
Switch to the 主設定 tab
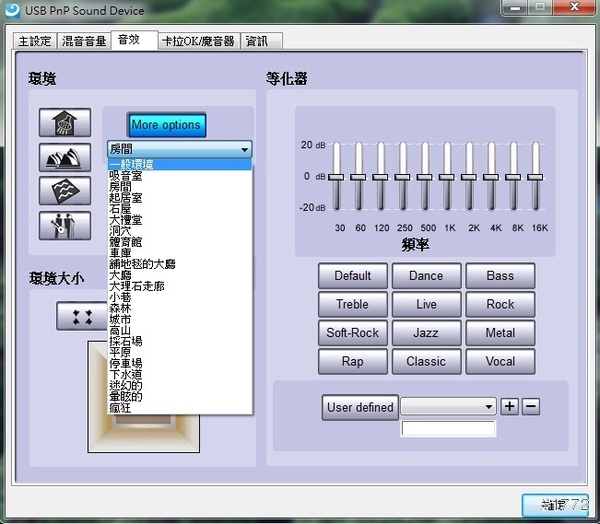click(34, 41)
